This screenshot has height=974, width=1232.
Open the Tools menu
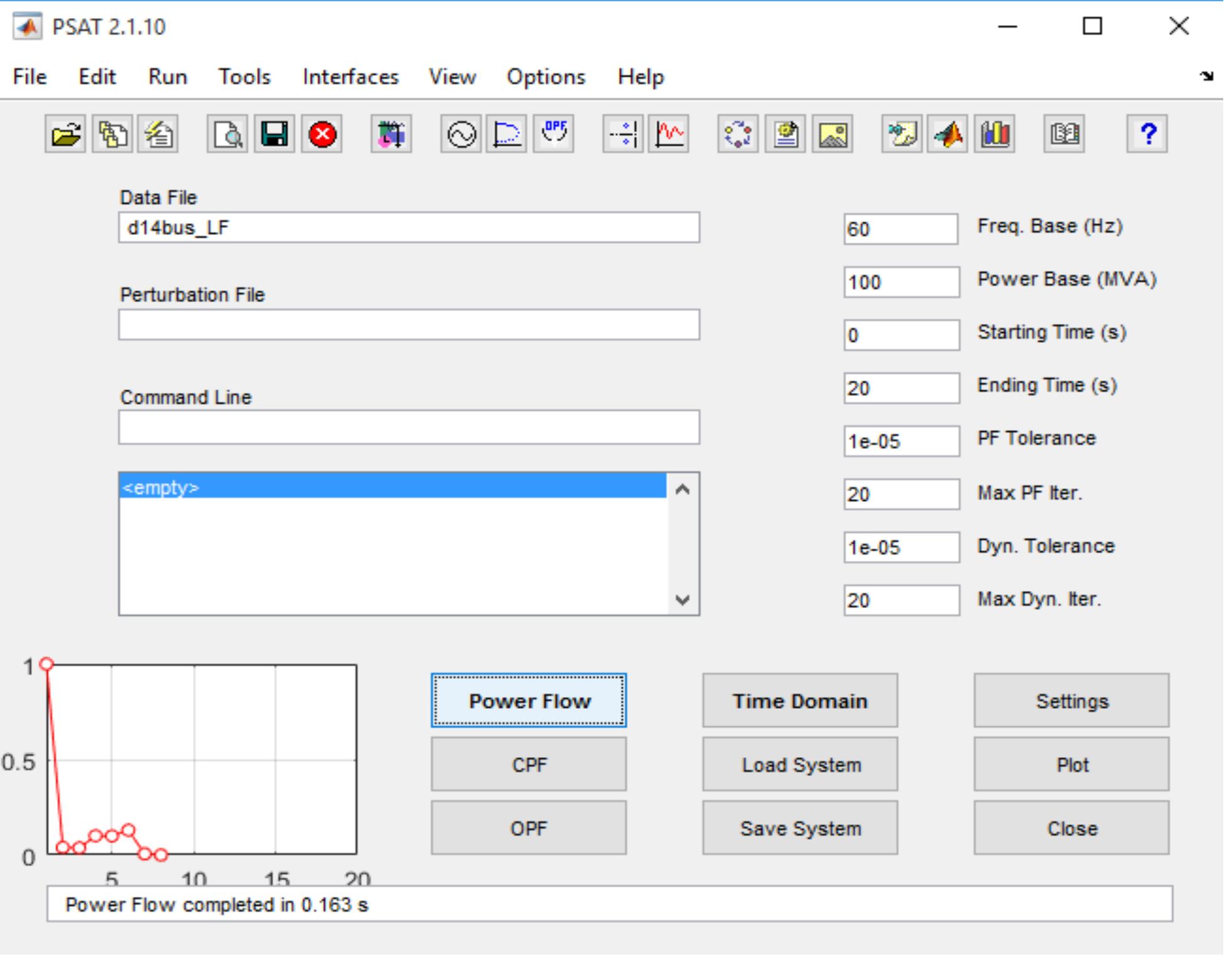click(244, 76)
